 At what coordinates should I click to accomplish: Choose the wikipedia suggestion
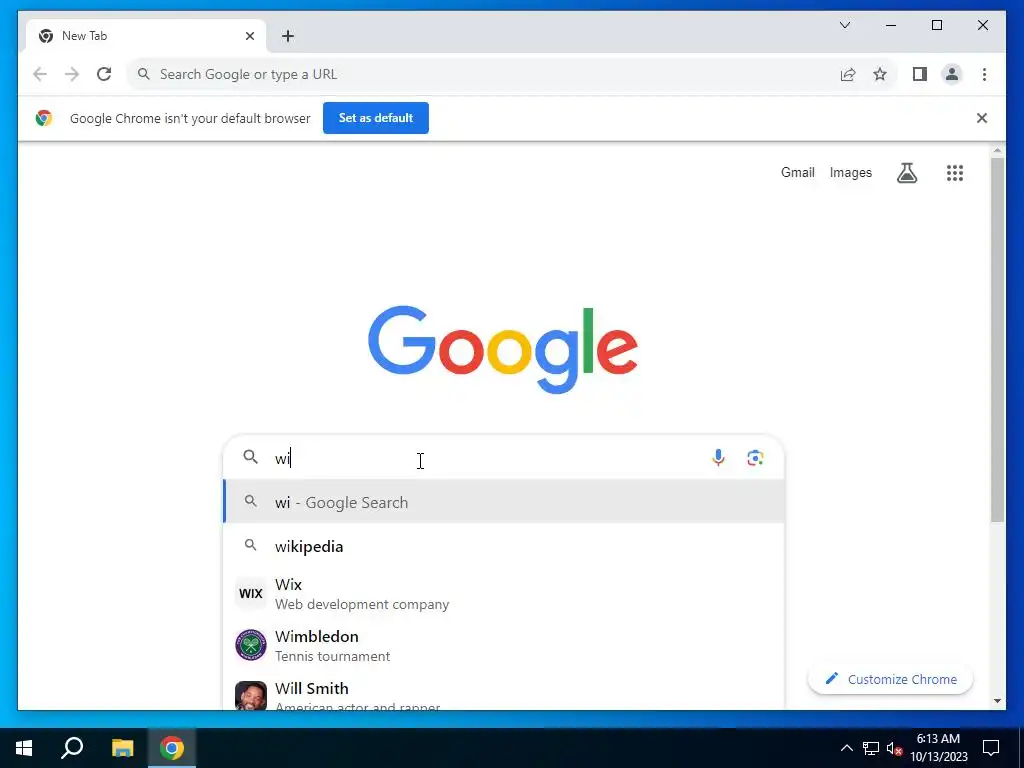504,546
